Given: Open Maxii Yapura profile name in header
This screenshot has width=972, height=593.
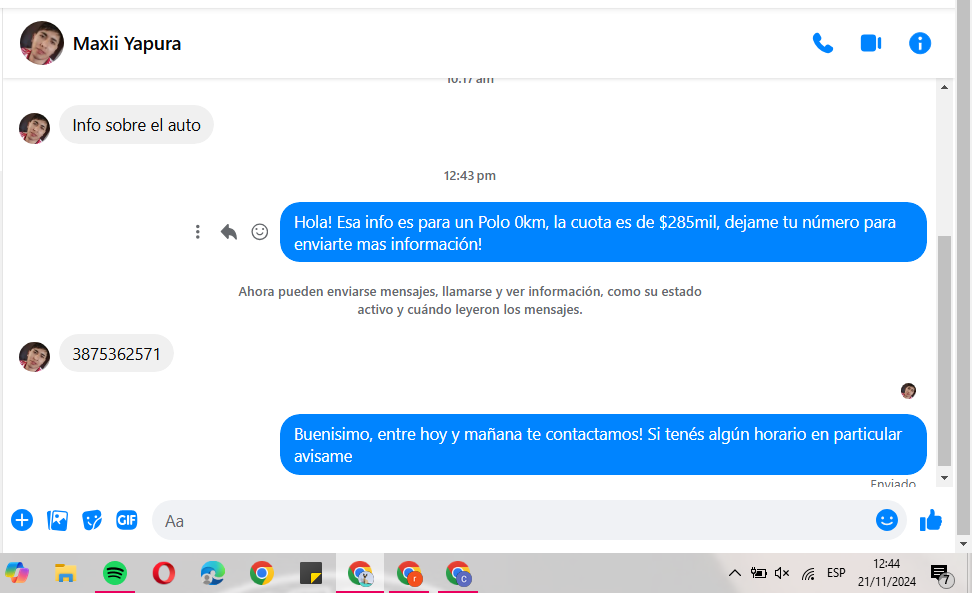Looking at the screenshot, I should [x=127, y=44].
